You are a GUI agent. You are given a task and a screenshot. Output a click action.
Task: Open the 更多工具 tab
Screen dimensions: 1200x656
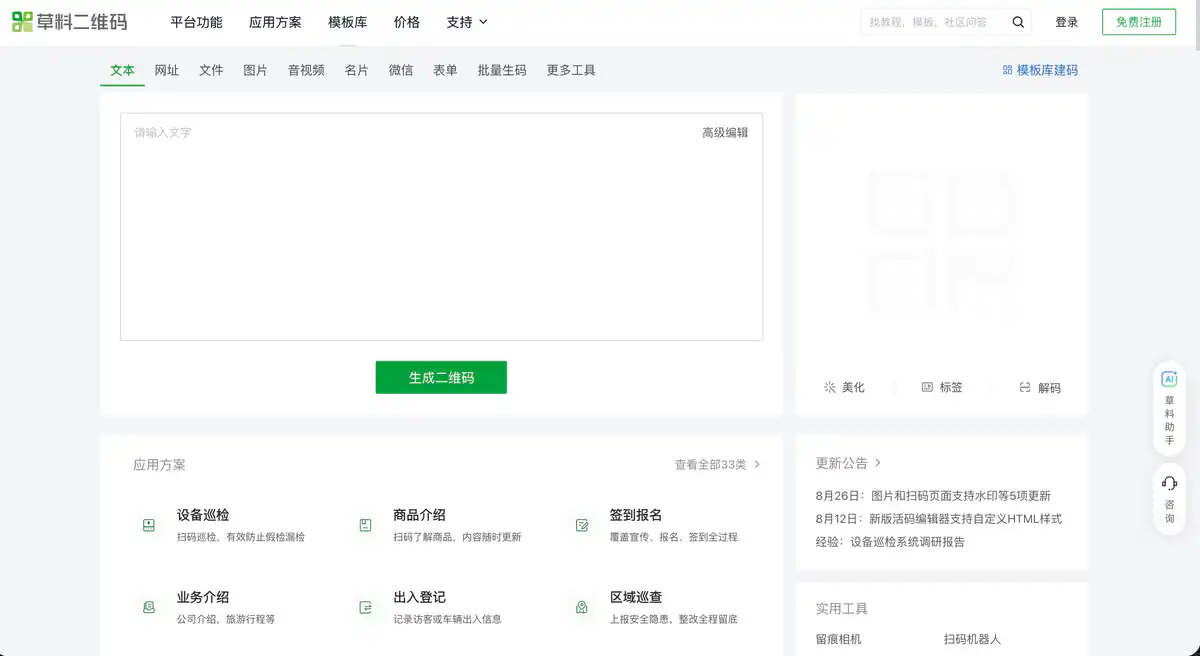(x=571, y=70)
